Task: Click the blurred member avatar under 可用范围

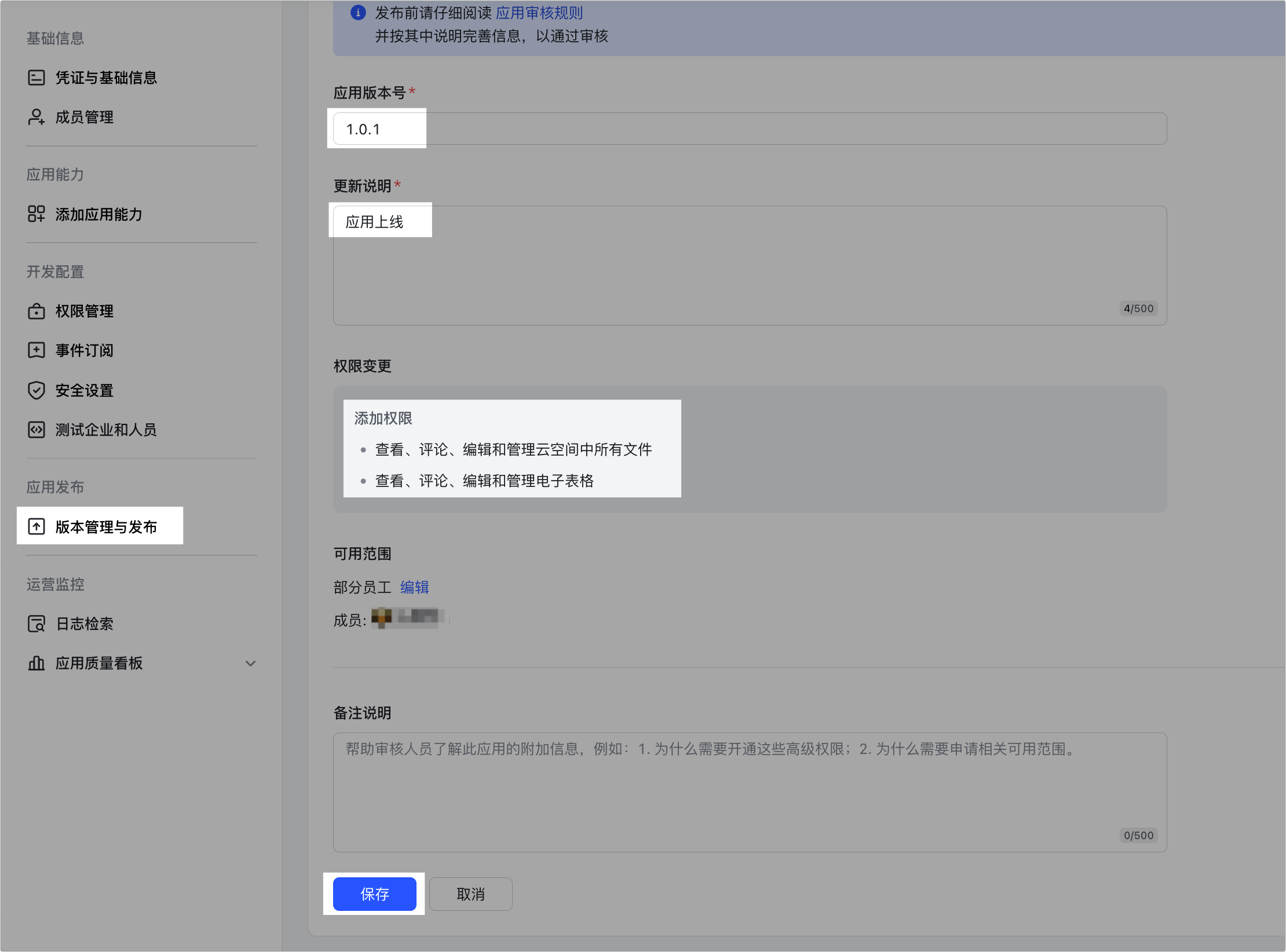Action: point(408,617)
